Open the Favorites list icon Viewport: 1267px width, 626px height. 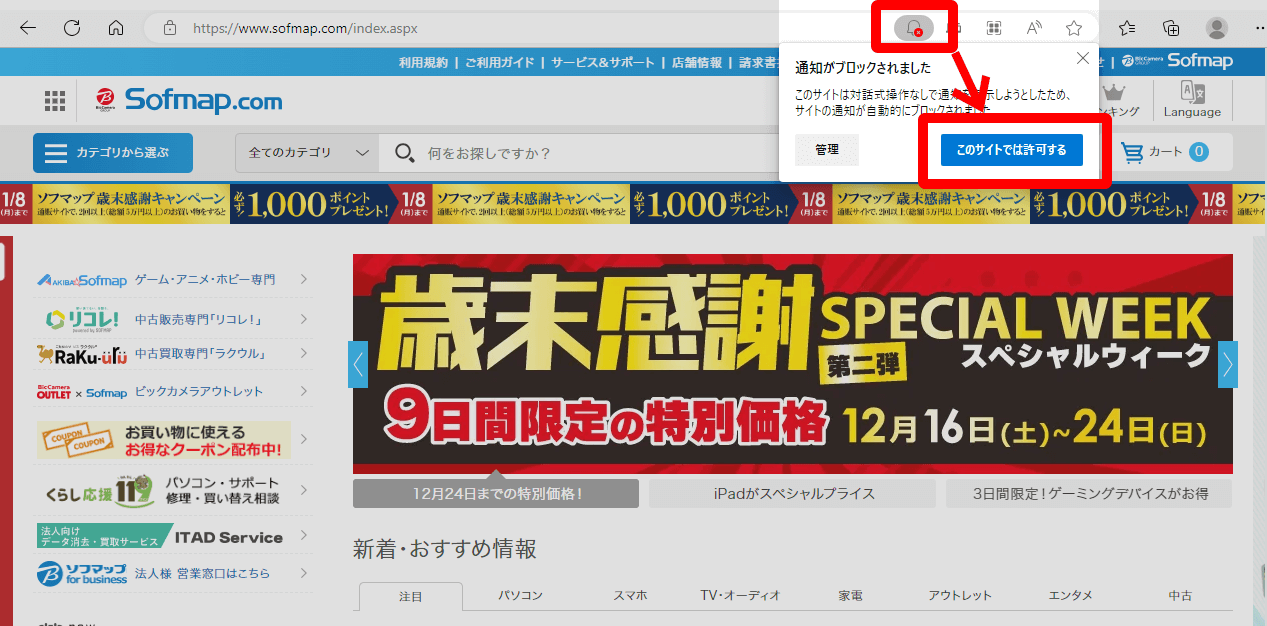tap(1127, 28)
